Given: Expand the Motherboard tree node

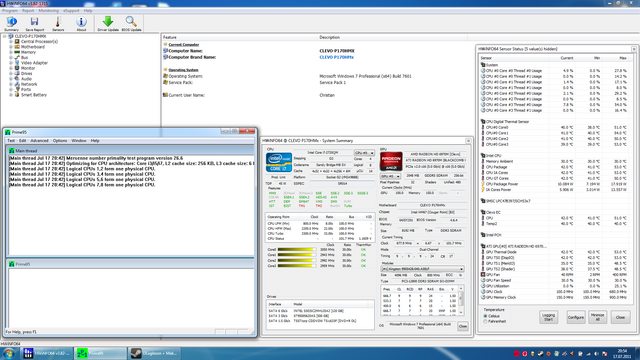Looking at the screenshot, I should [11, 47].
